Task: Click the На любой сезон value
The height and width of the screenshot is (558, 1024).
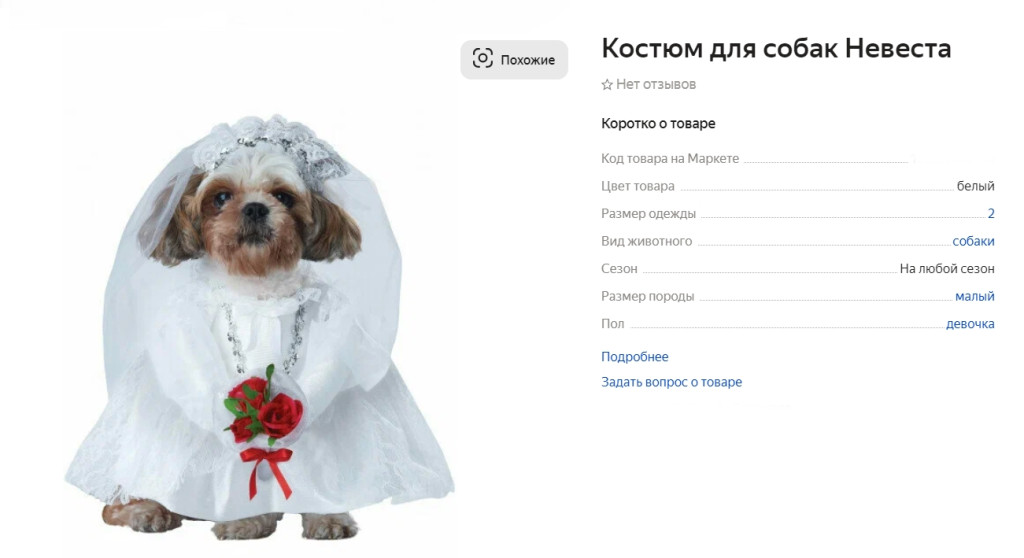Action: point(947,269)
